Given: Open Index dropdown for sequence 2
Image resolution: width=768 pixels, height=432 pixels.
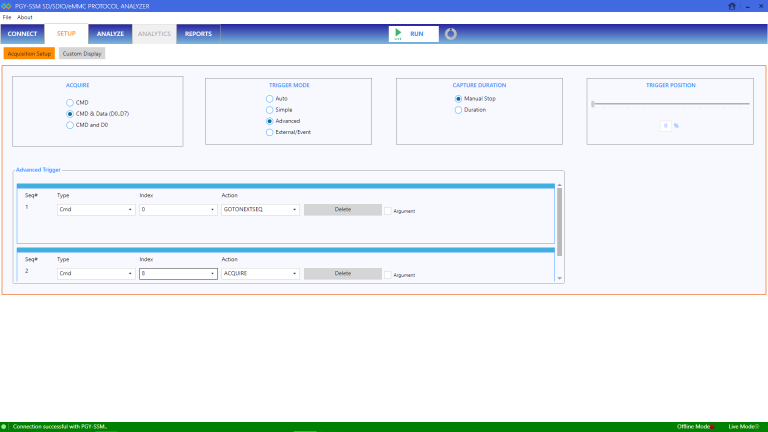Looking at the screenshot, I should [x=178, y=274].
